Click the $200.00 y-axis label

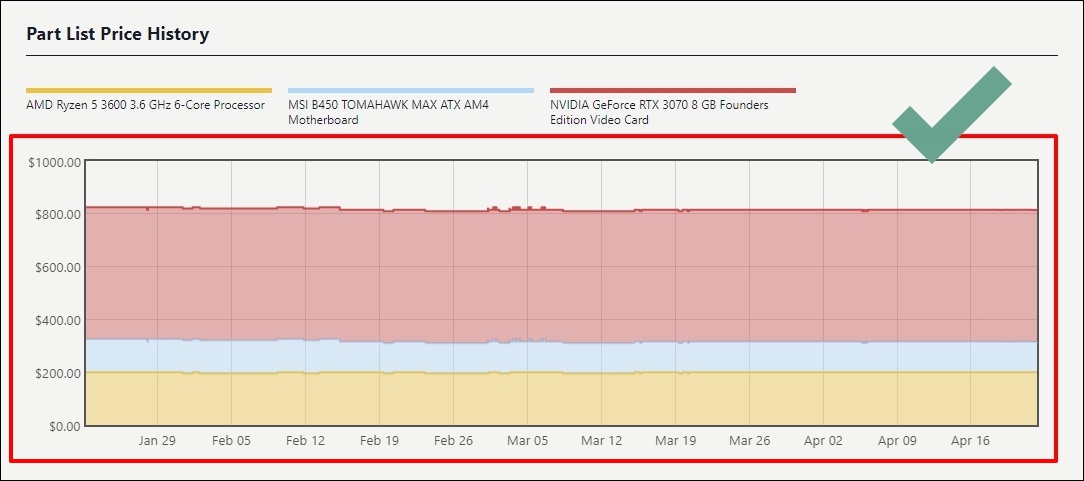(58, 373)
